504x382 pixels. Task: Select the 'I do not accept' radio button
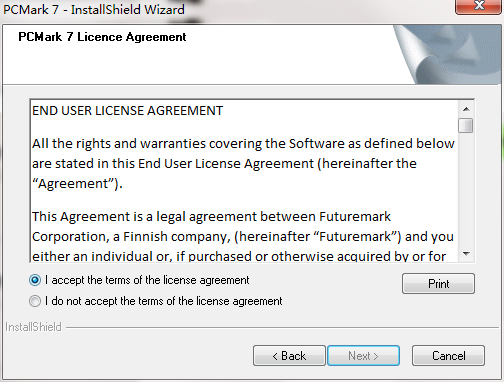[x=35, y=301]
